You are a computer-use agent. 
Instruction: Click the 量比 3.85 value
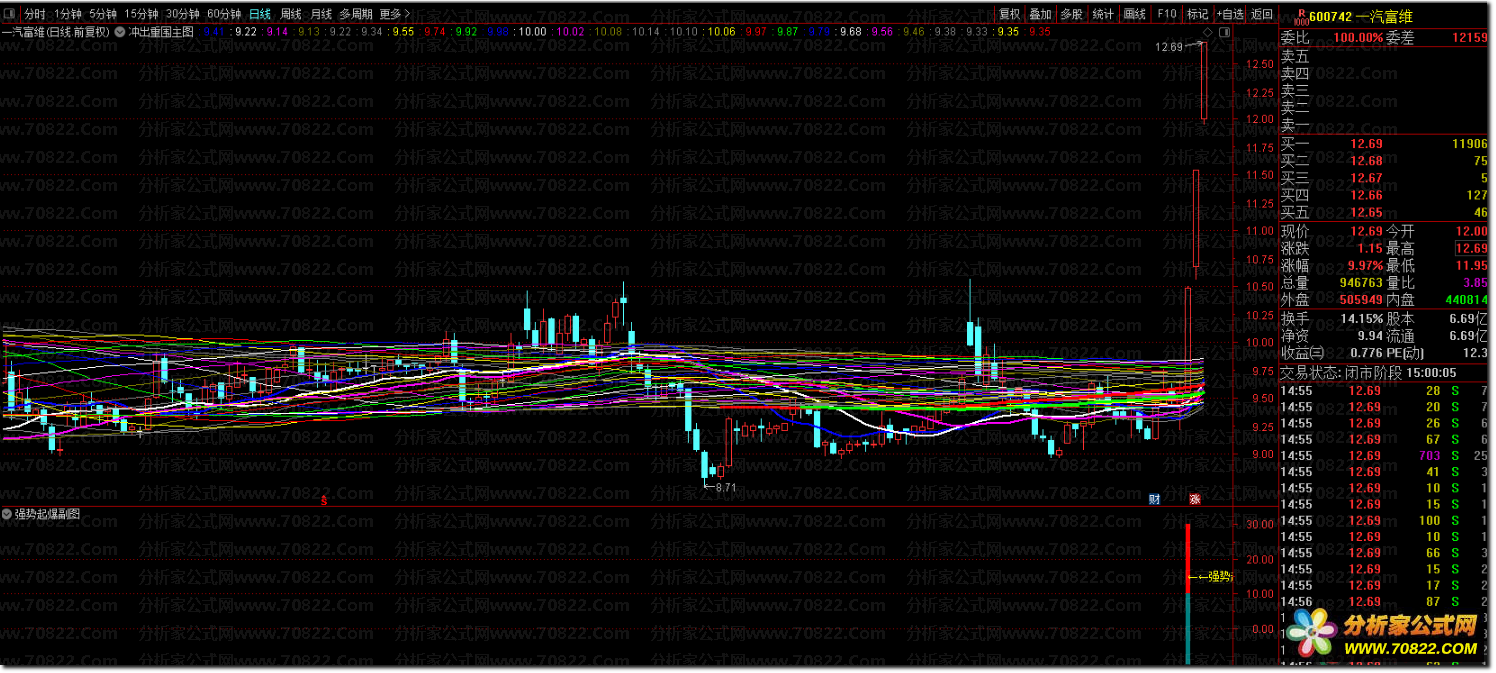(1475, 282)
